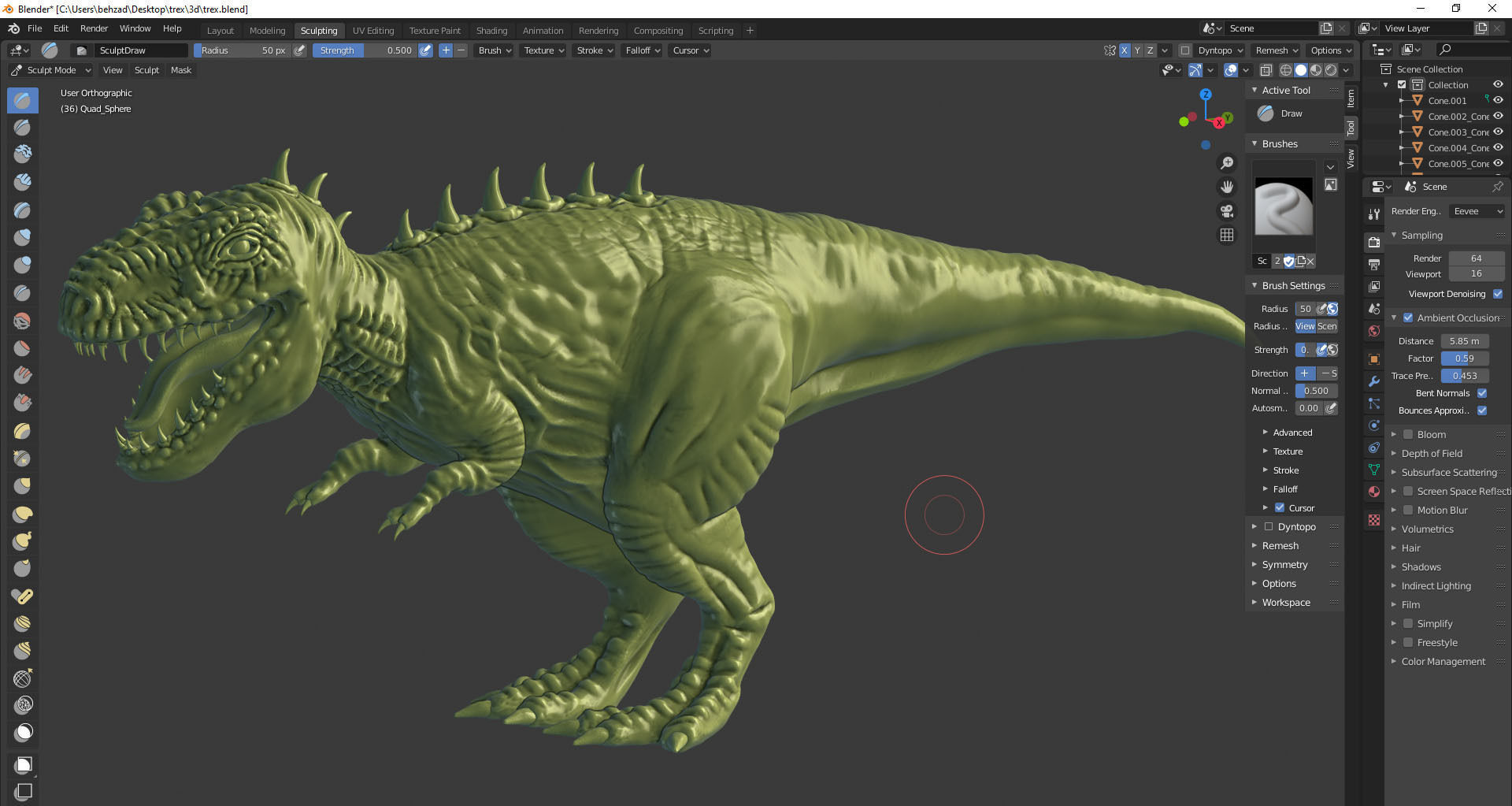Click the symmetry mirror icon in header
Viewport: 1512px width, 806px height.
1110,50
